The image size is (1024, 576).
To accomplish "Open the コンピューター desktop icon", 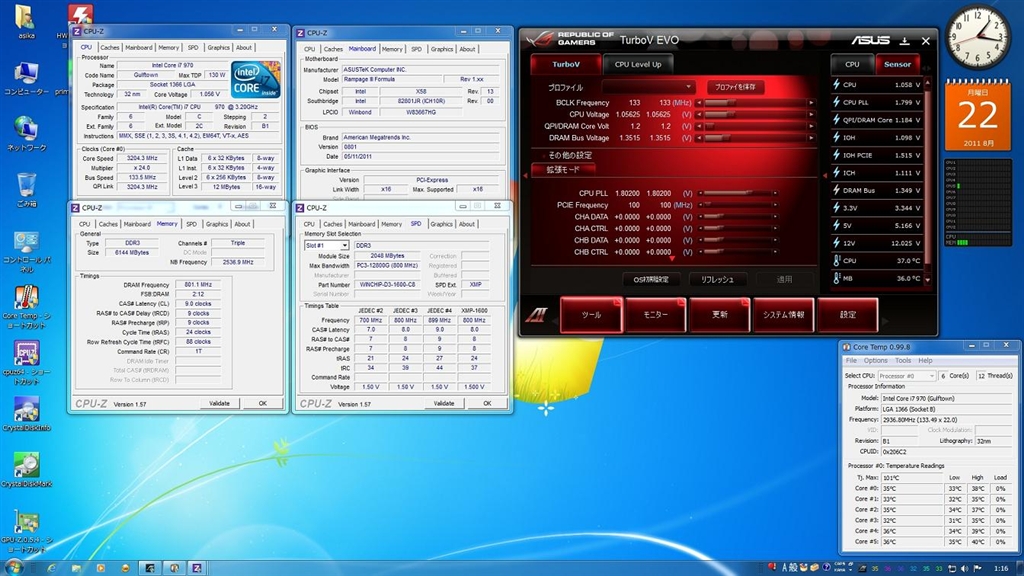I will click(26, 79).
